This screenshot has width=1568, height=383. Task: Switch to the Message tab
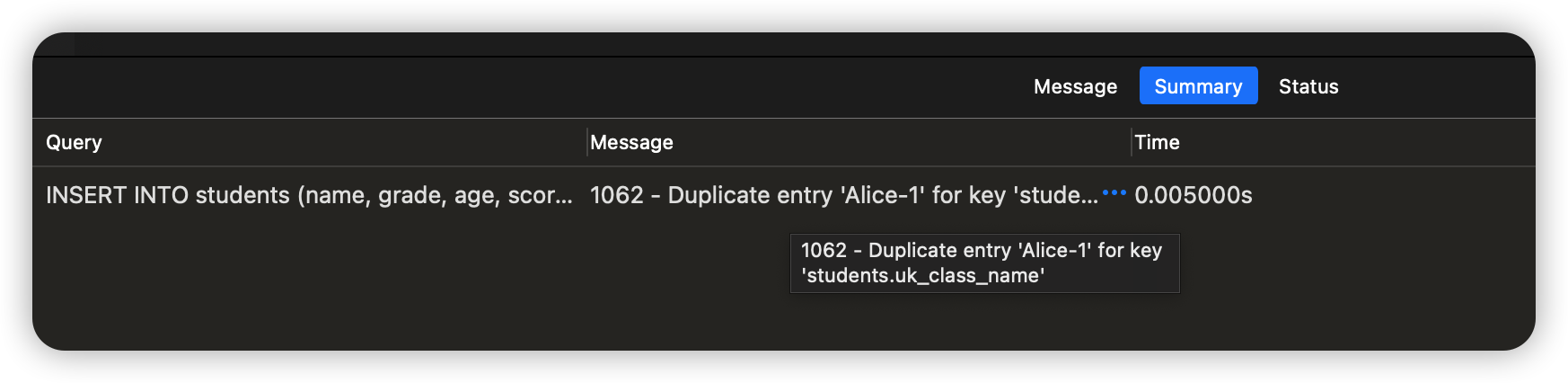pos(1075,86)
